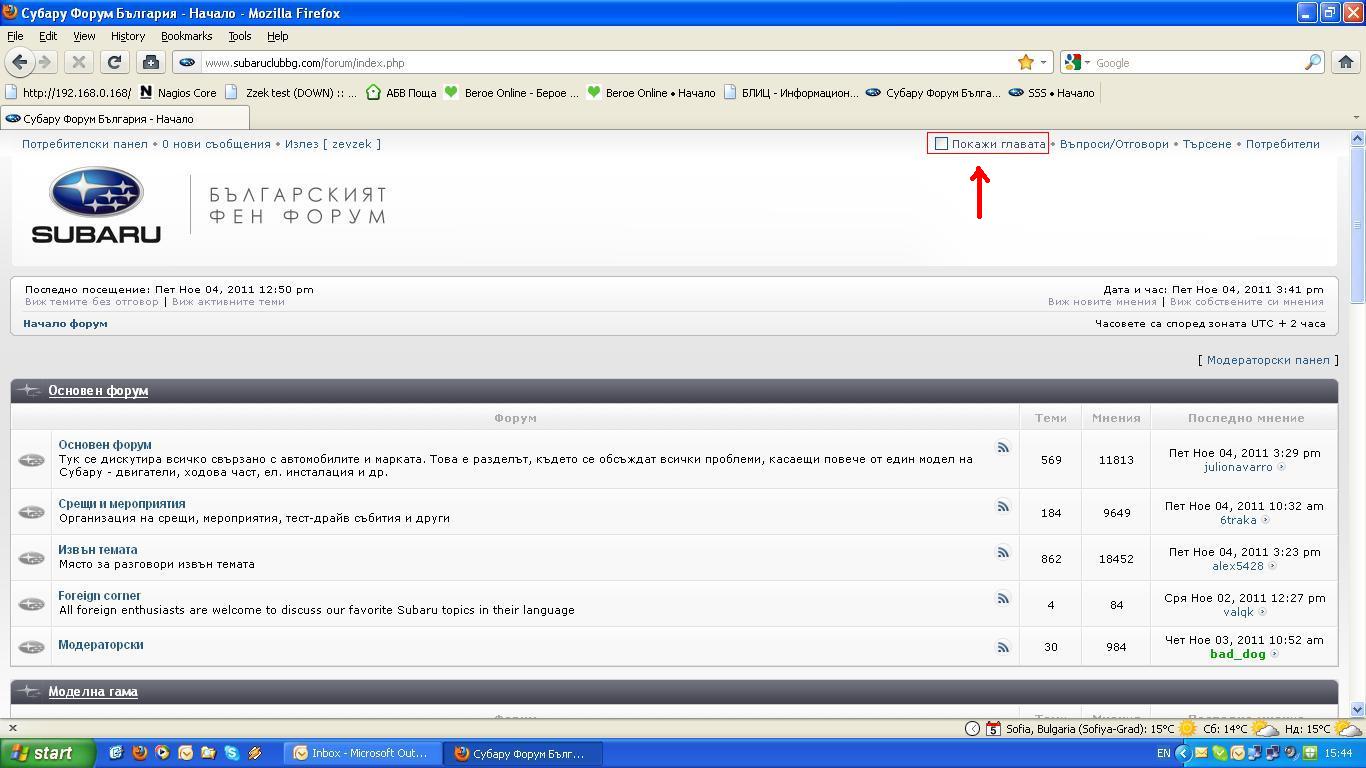The image size is (1366, 768).
Task: View latest post icon next to bad_dog
Action: pyautogui.click(x=1275, y=654)
